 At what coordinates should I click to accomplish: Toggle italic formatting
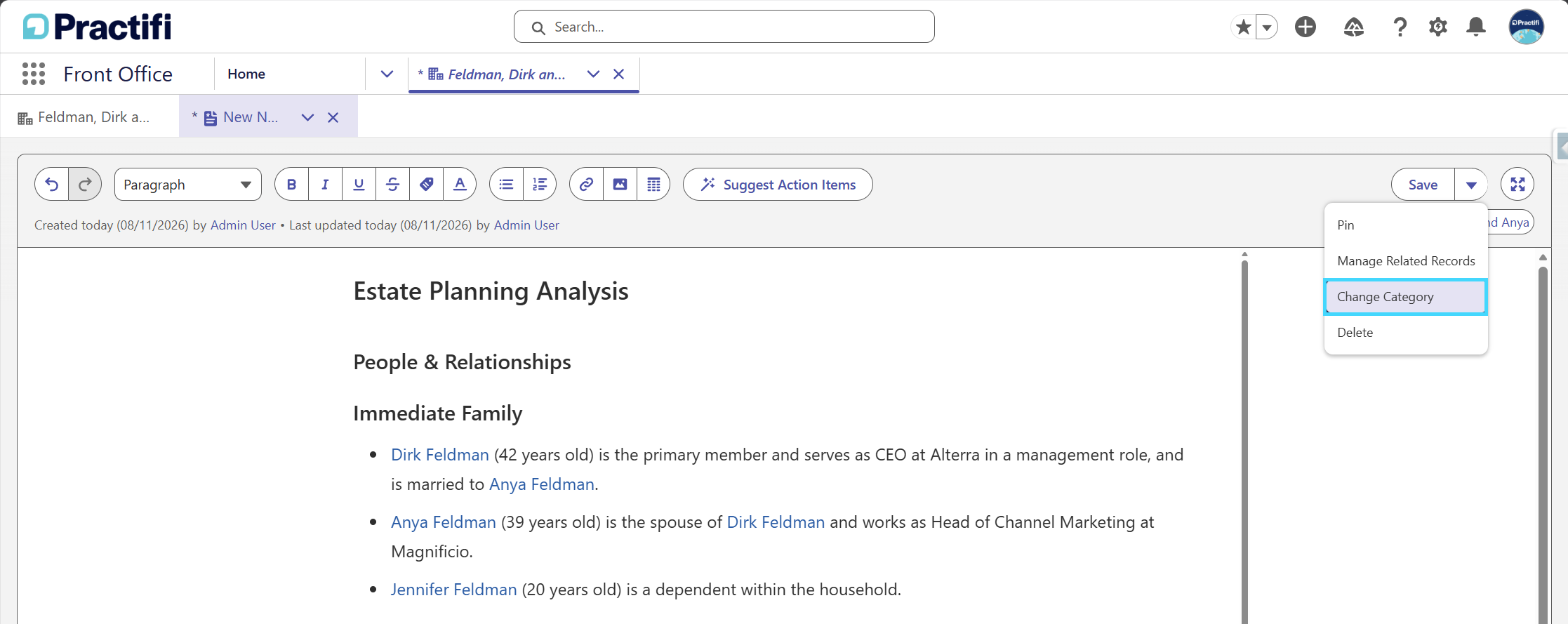click(325, 185)
